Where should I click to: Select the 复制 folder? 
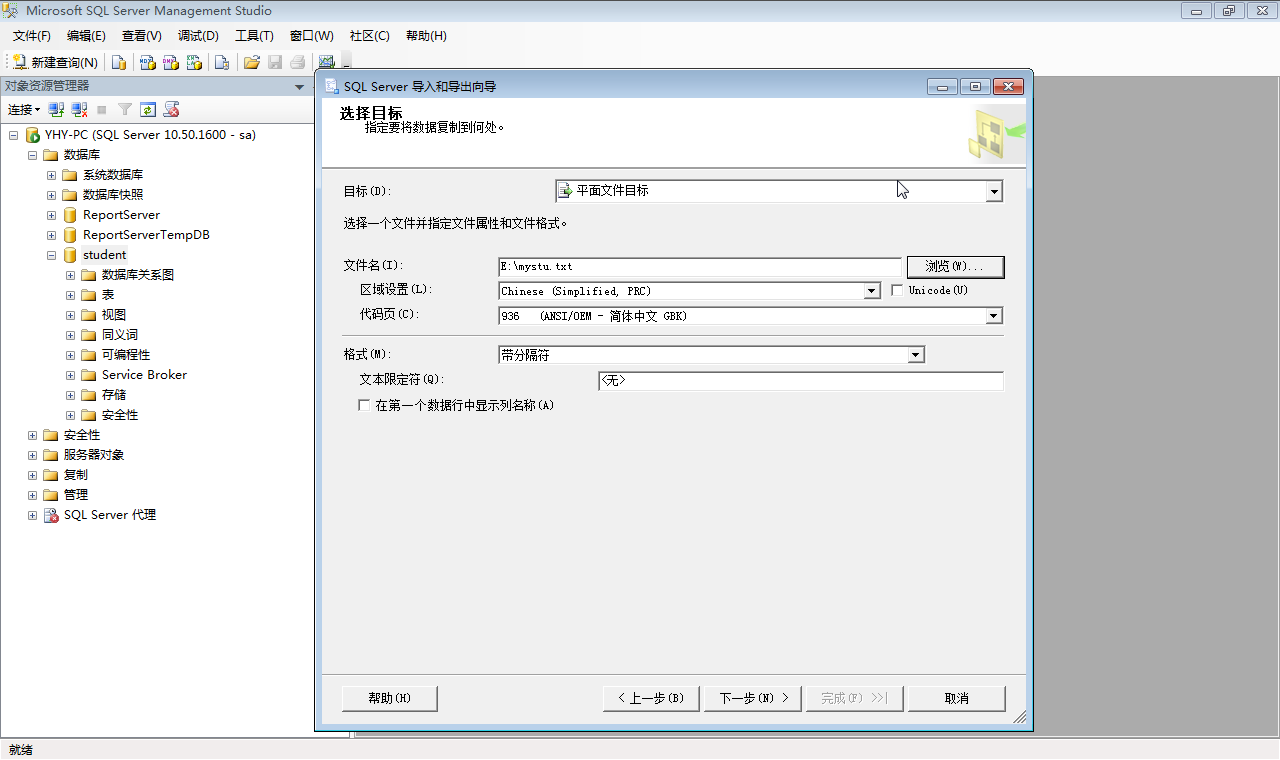coord(75,475)
